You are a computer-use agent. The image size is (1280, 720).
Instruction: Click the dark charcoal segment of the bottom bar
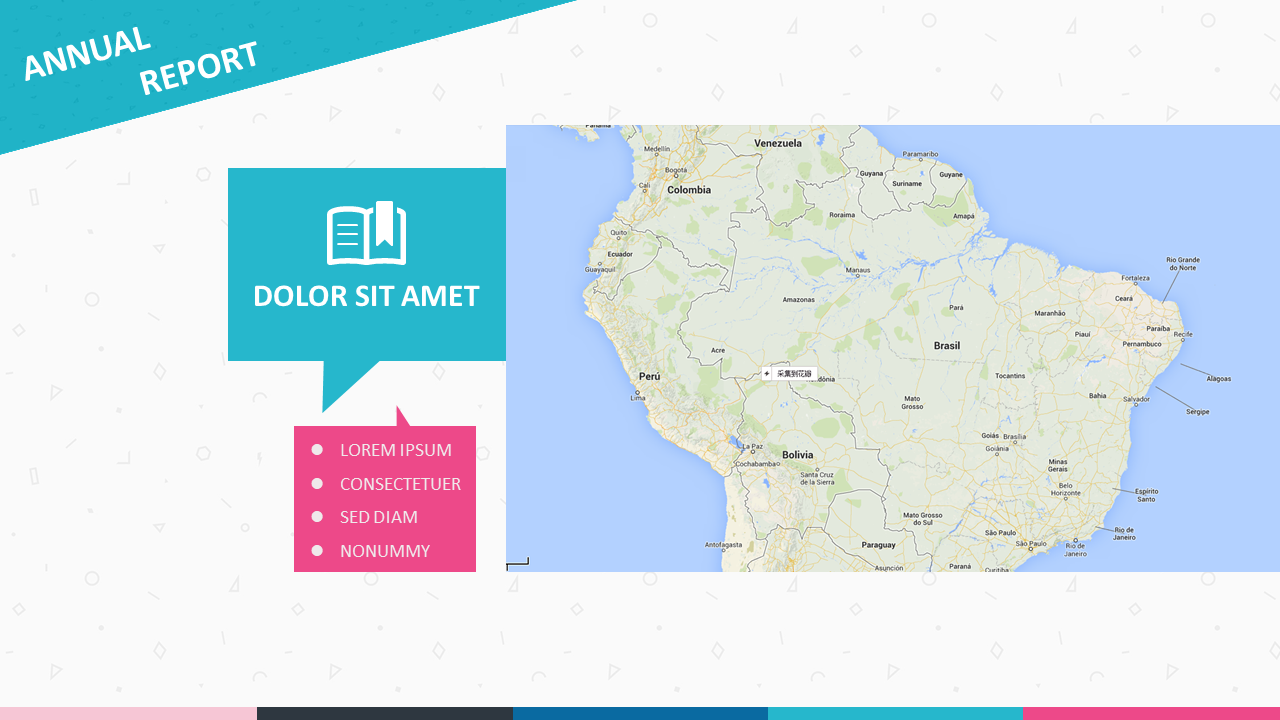[384, 713]
